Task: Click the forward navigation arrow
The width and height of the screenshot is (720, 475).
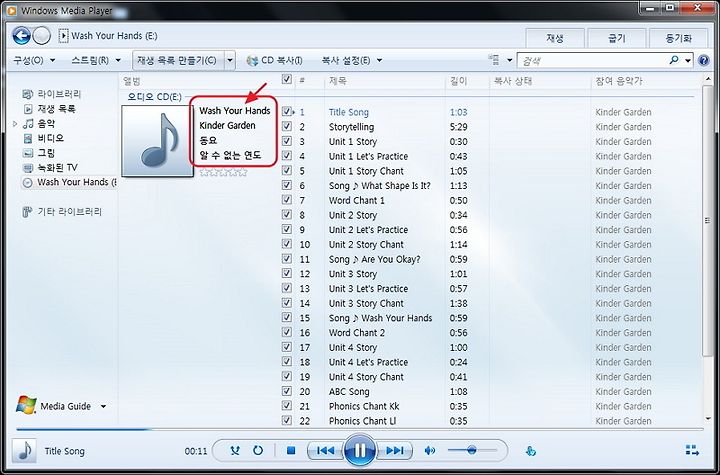Action: coord(42,35)
